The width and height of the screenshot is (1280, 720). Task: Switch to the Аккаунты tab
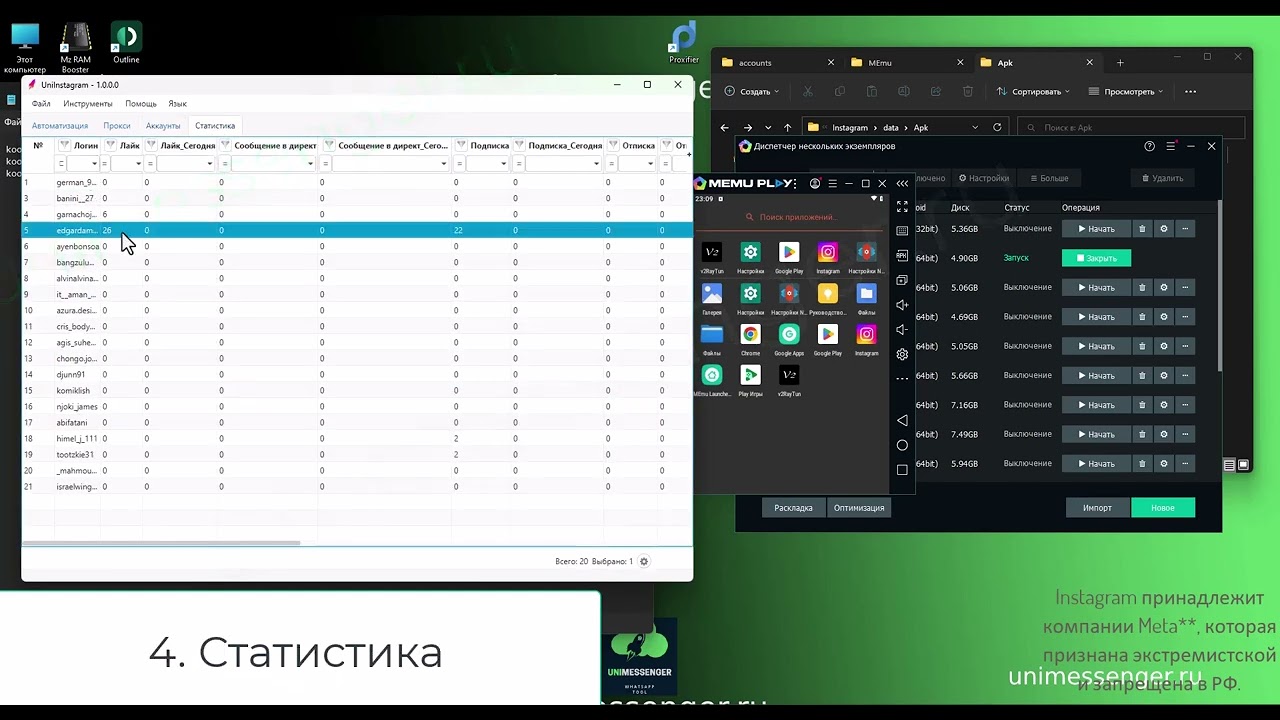163,126
